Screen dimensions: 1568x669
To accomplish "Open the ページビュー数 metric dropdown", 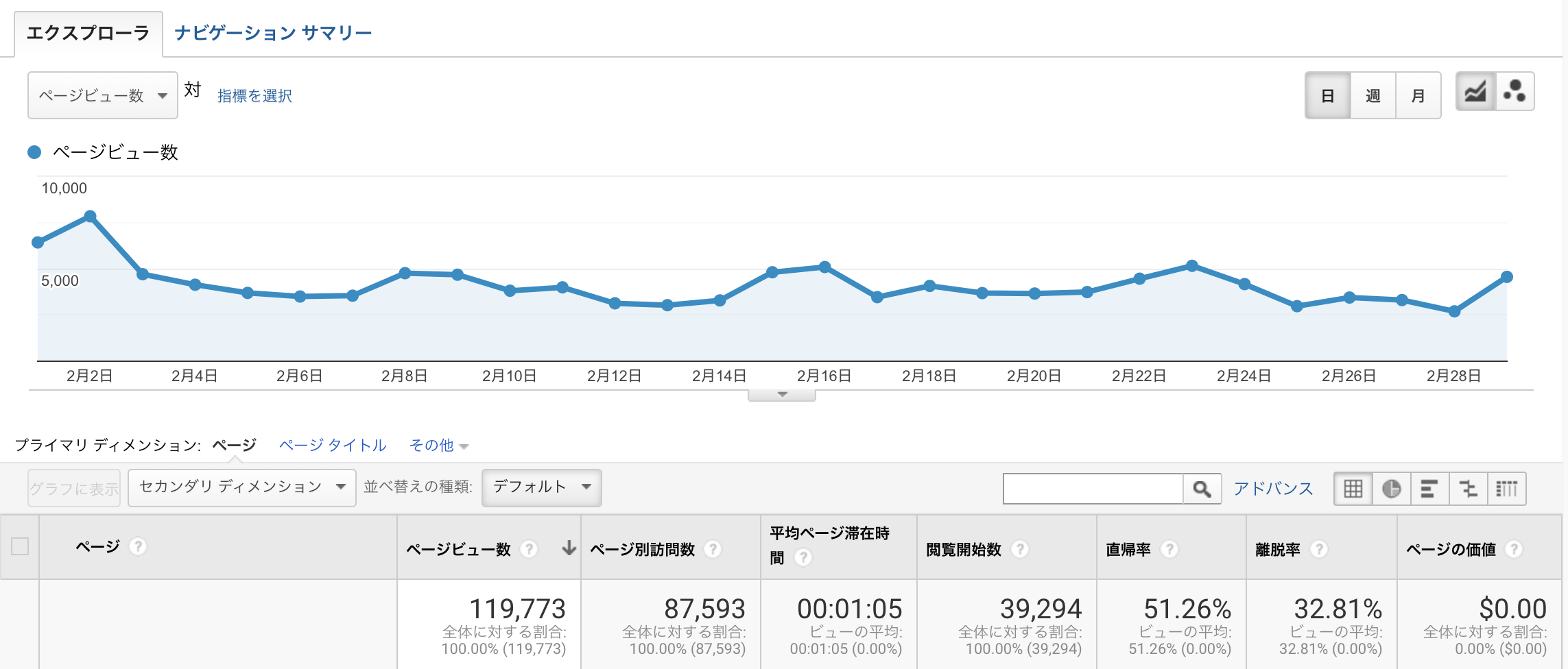I will pyautogui.click(x=102, y=95).
